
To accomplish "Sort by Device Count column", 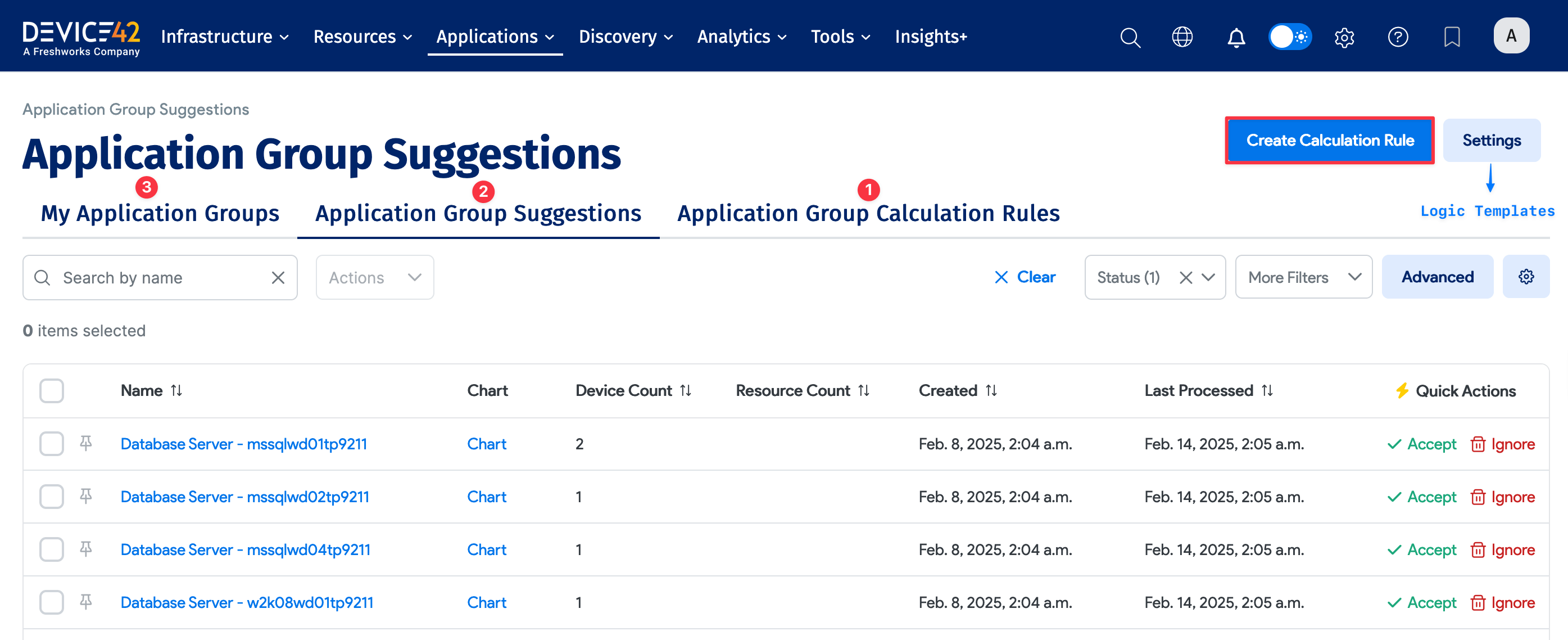I will [686, 390].
